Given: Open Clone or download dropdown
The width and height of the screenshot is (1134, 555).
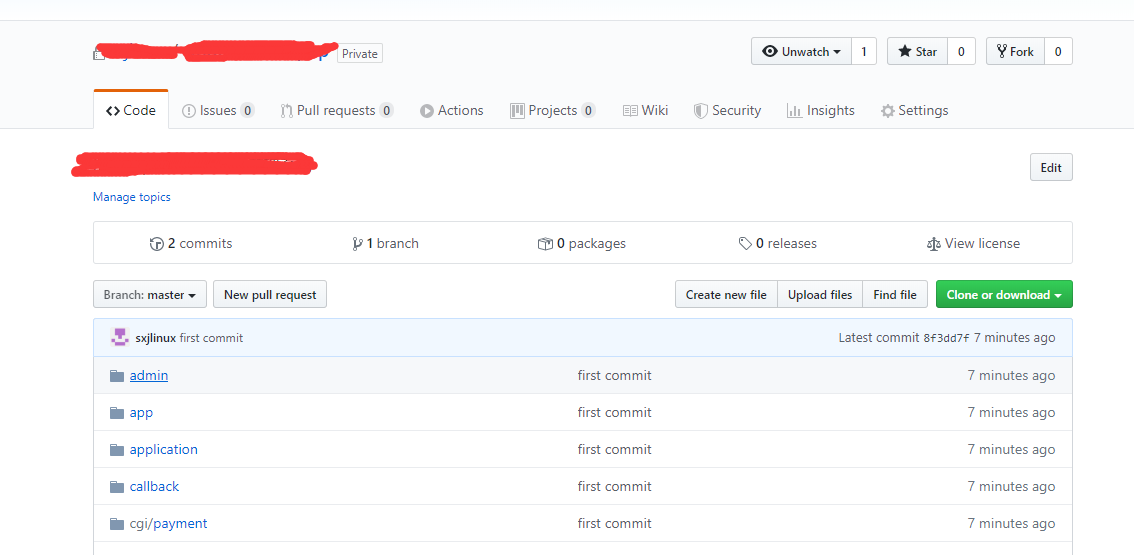Looking at the screenshot, I should 1005,295.
